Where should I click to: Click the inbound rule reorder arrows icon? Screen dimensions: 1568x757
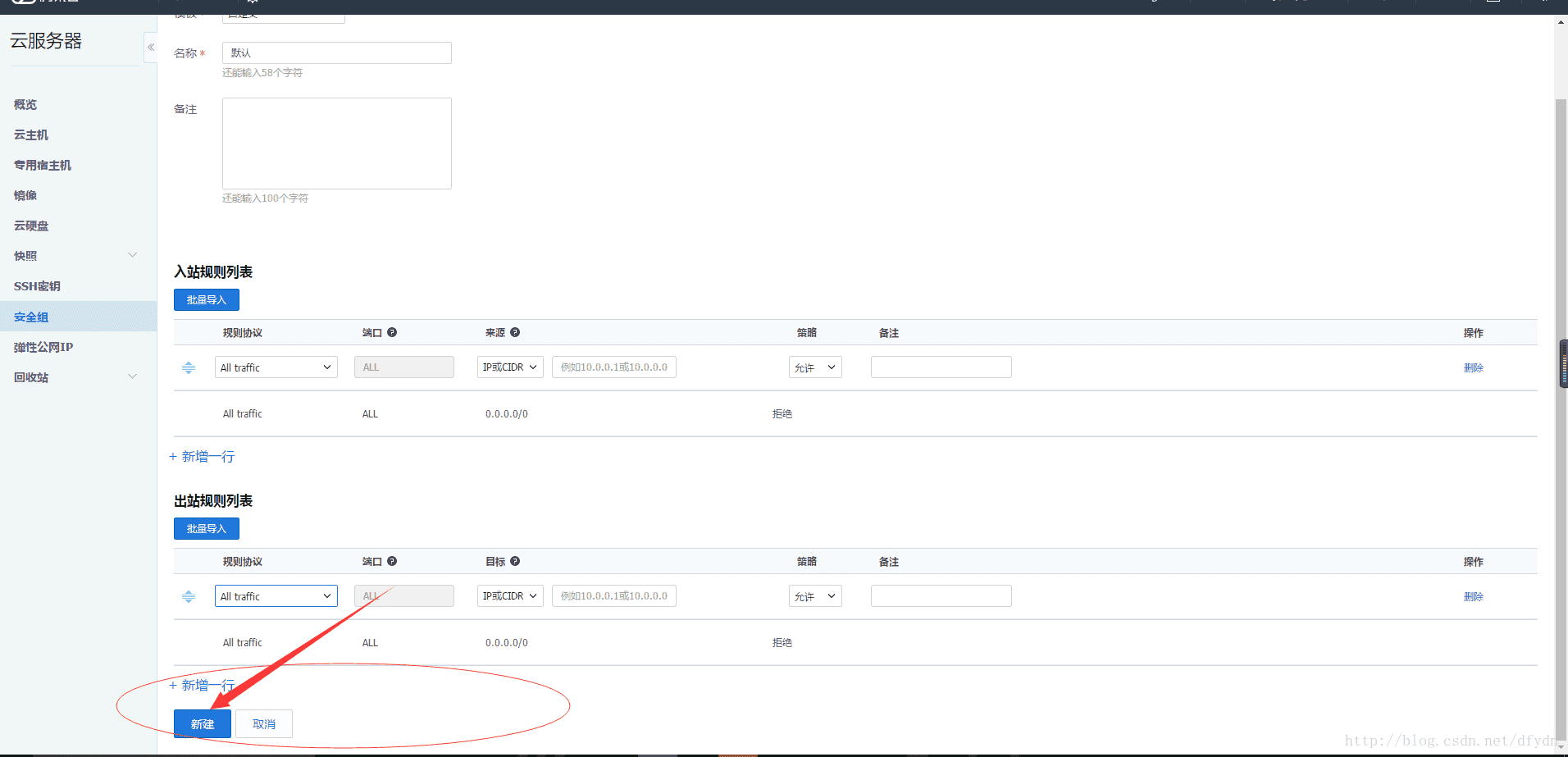pos(189,367)
